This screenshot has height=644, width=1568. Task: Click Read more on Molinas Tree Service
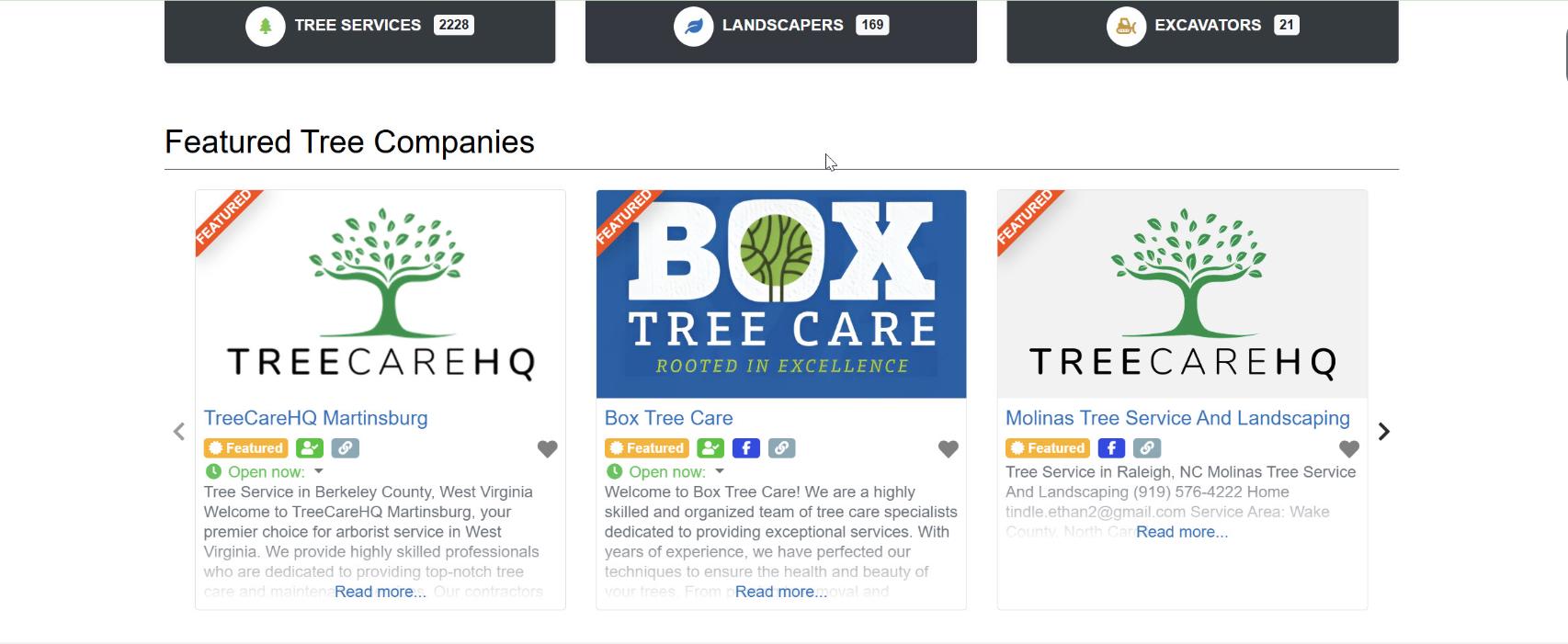1181,532
